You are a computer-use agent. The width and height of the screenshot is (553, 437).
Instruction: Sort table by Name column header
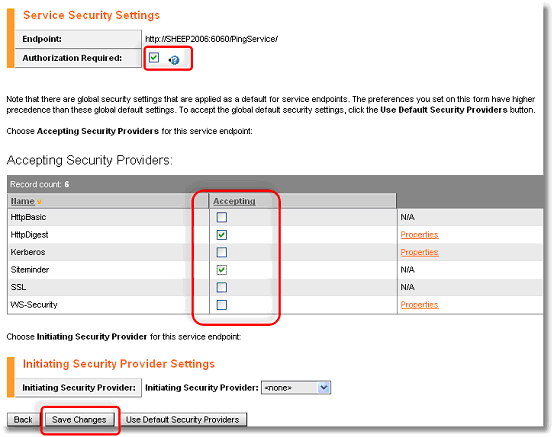coord(22,201)
